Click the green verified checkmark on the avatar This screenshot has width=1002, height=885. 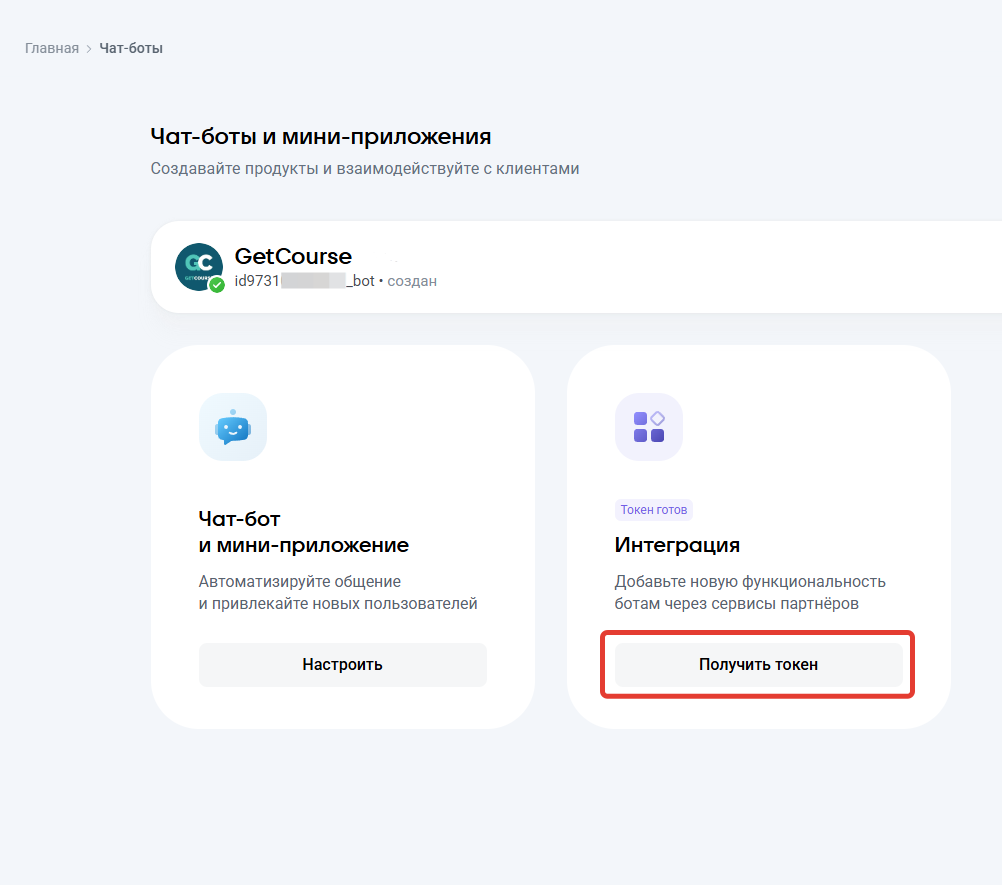point(216,285)
